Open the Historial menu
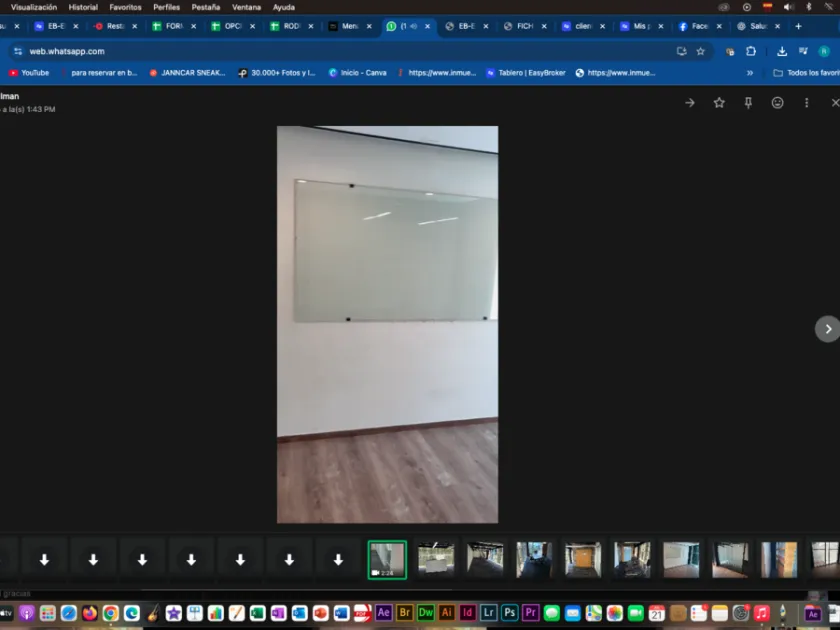 tap(83, 8)
